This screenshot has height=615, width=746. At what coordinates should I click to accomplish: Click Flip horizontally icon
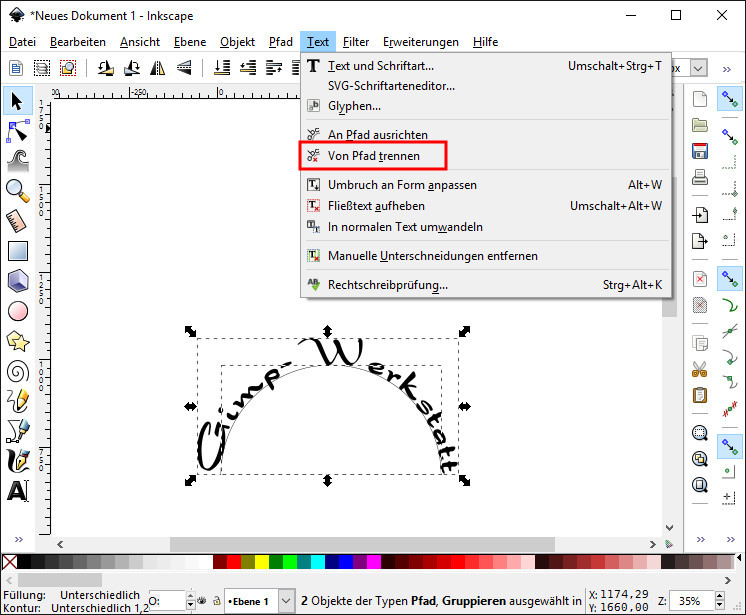[x=157, y=68]
